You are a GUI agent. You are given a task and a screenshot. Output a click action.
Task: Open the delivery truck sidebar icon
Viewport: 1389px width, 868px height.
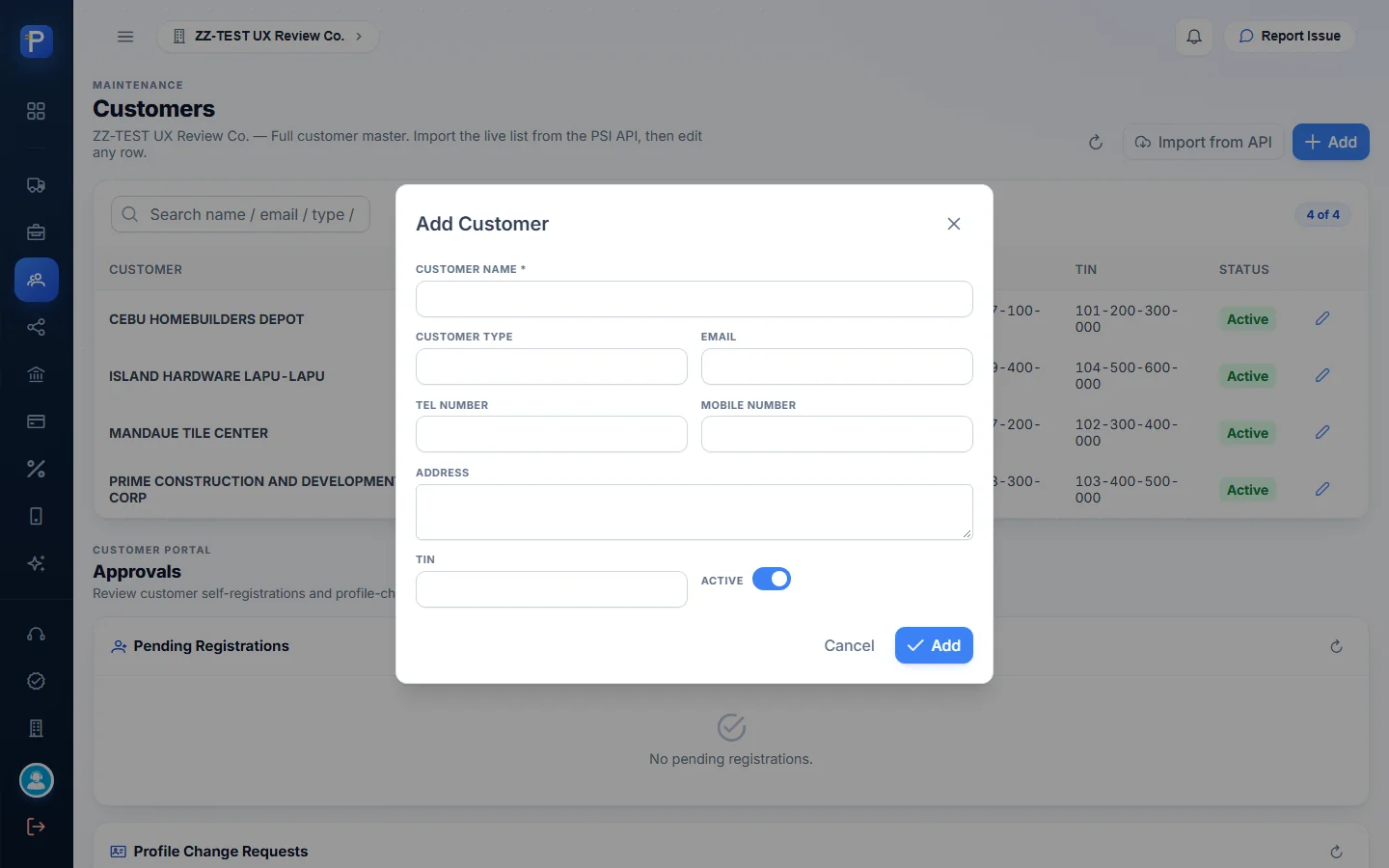(x=37, y=185)
